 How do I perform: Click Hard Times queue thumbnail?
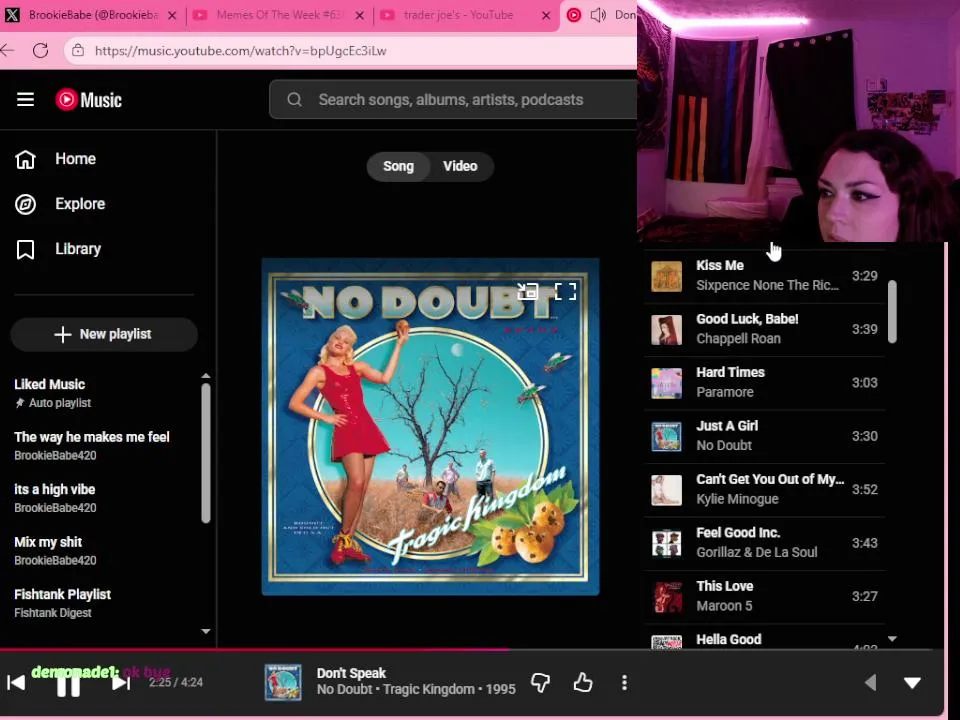point(666,383)
